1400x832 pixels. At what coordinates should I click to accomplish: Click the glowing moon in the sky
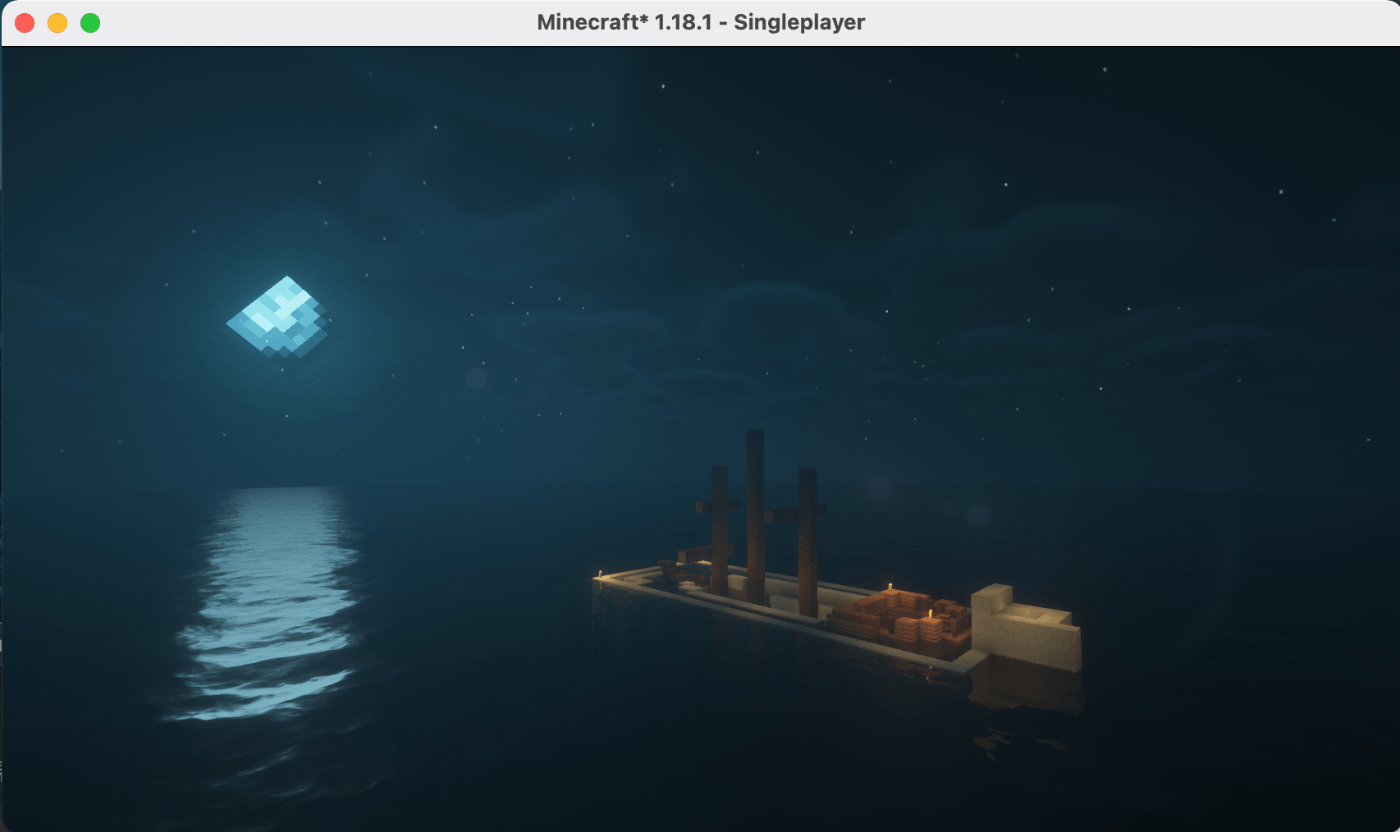click(x=280, y=312)
